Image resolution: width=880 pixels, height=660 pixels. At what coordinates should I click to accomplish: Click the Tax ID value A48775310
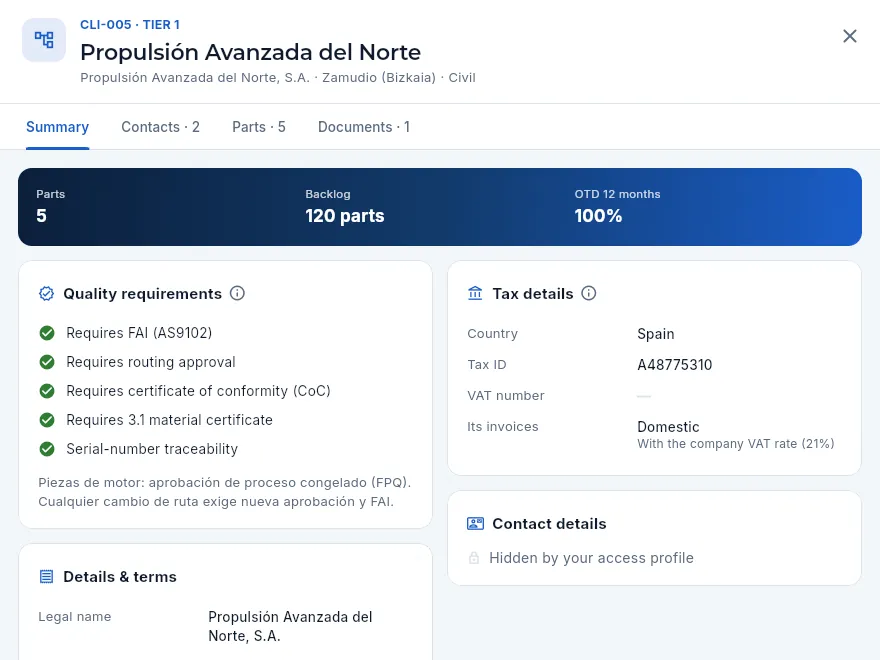point(675,365)
